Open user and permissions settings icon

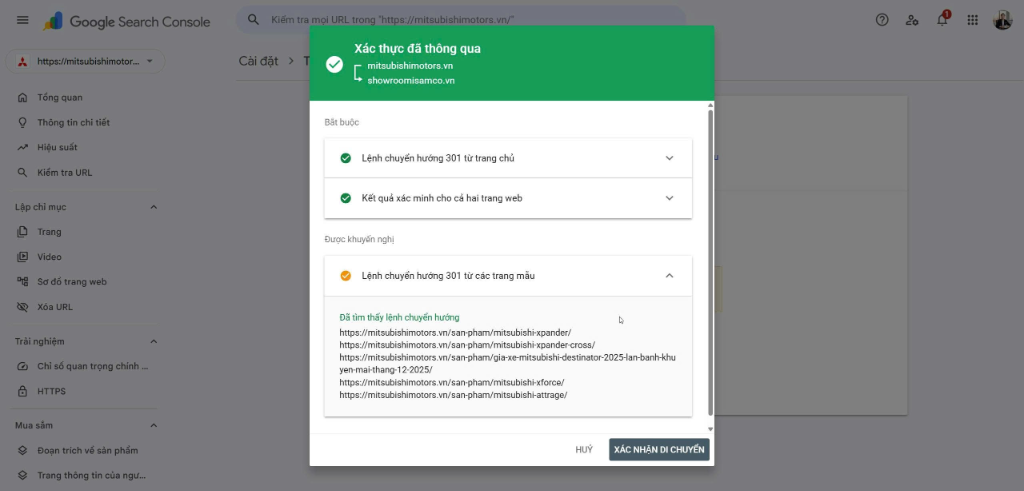[912, 20]
